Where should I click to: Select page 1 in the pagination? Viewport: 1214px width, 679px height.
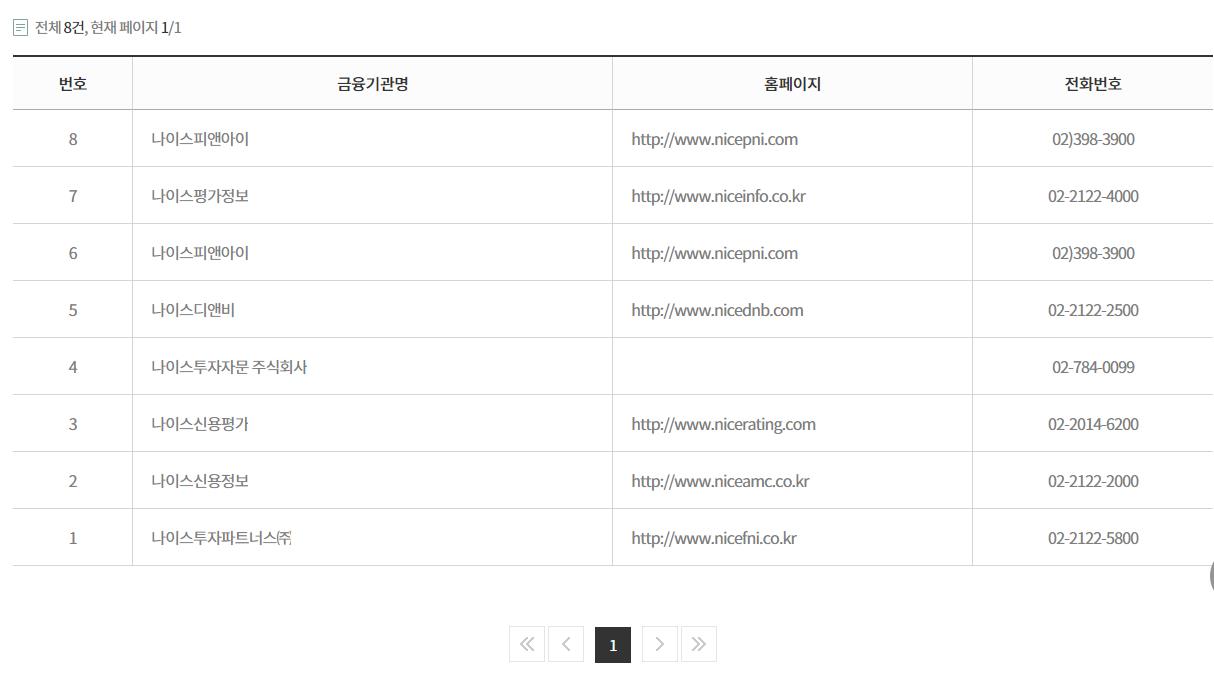pyautogui.click(x=613, y=644)
